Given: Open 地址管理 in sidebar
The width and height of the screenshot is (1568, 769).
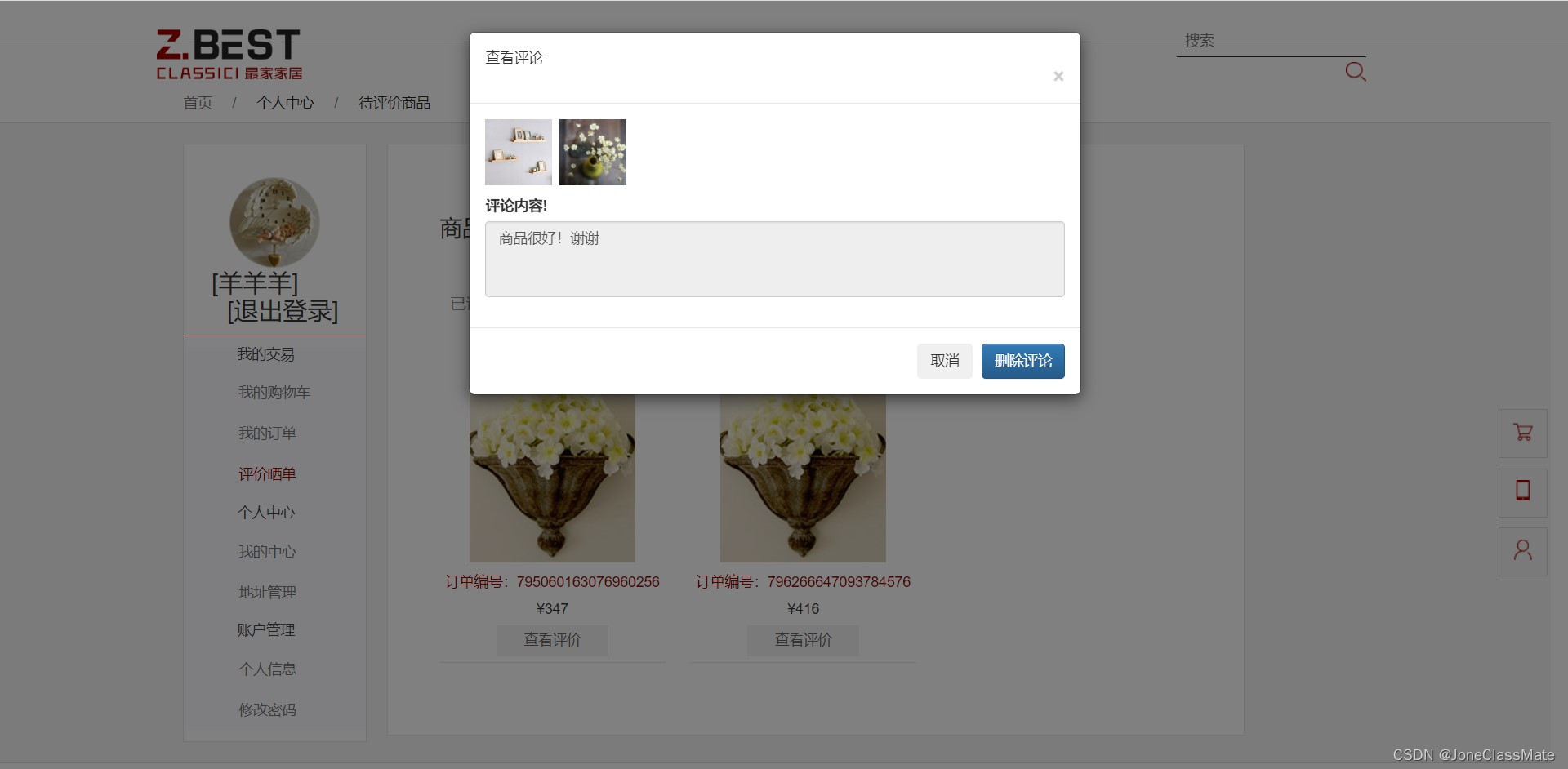Looking at the screenshot, I should pyautogui.click(x=267, y=592).
